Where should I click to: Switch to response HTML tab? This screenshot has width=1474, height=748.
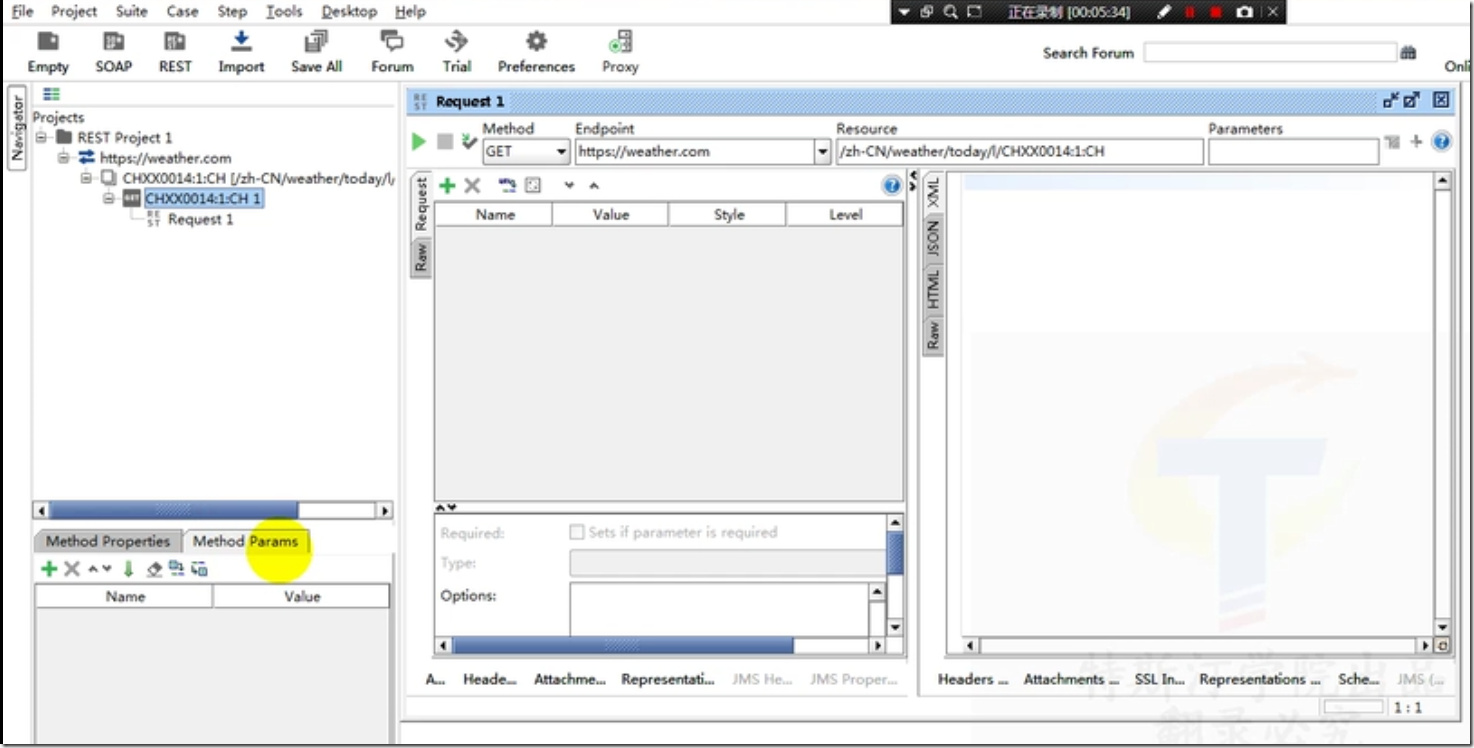tap(932, 288)
